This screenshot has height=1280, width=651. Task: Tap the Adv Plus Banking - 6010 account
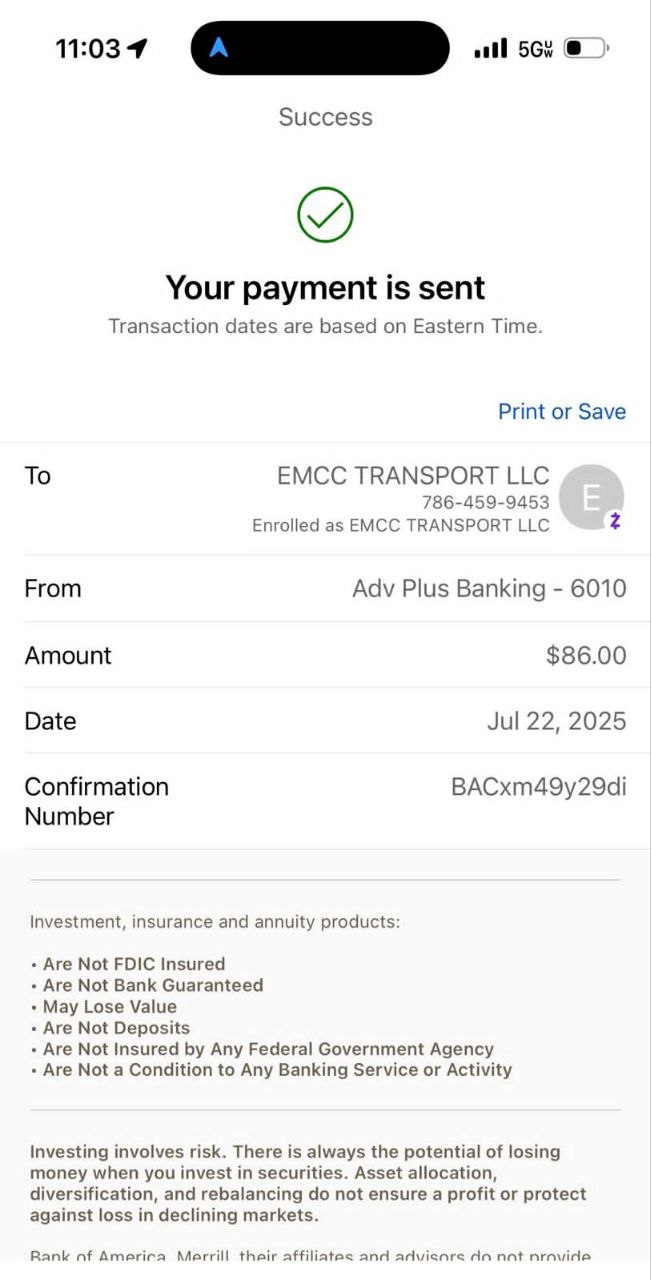[x=489, y=588]
